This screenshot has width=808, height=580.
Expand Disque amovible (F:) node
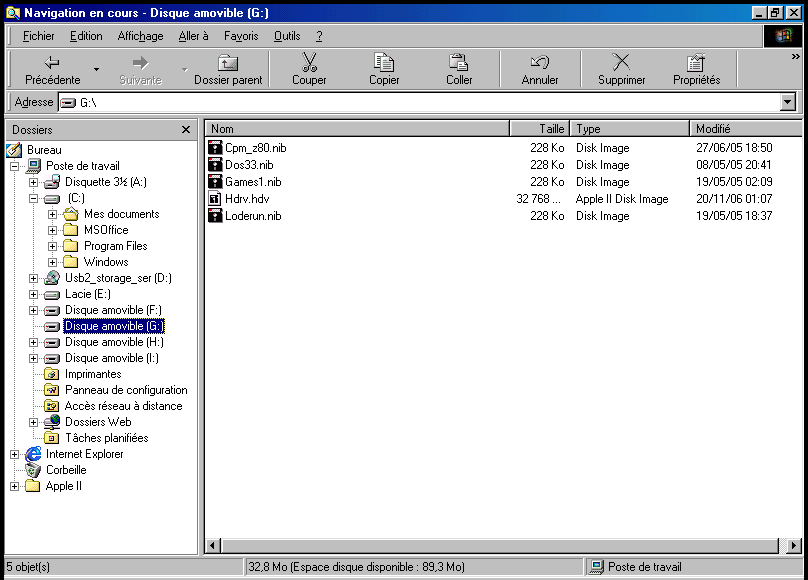click(33, 311)
